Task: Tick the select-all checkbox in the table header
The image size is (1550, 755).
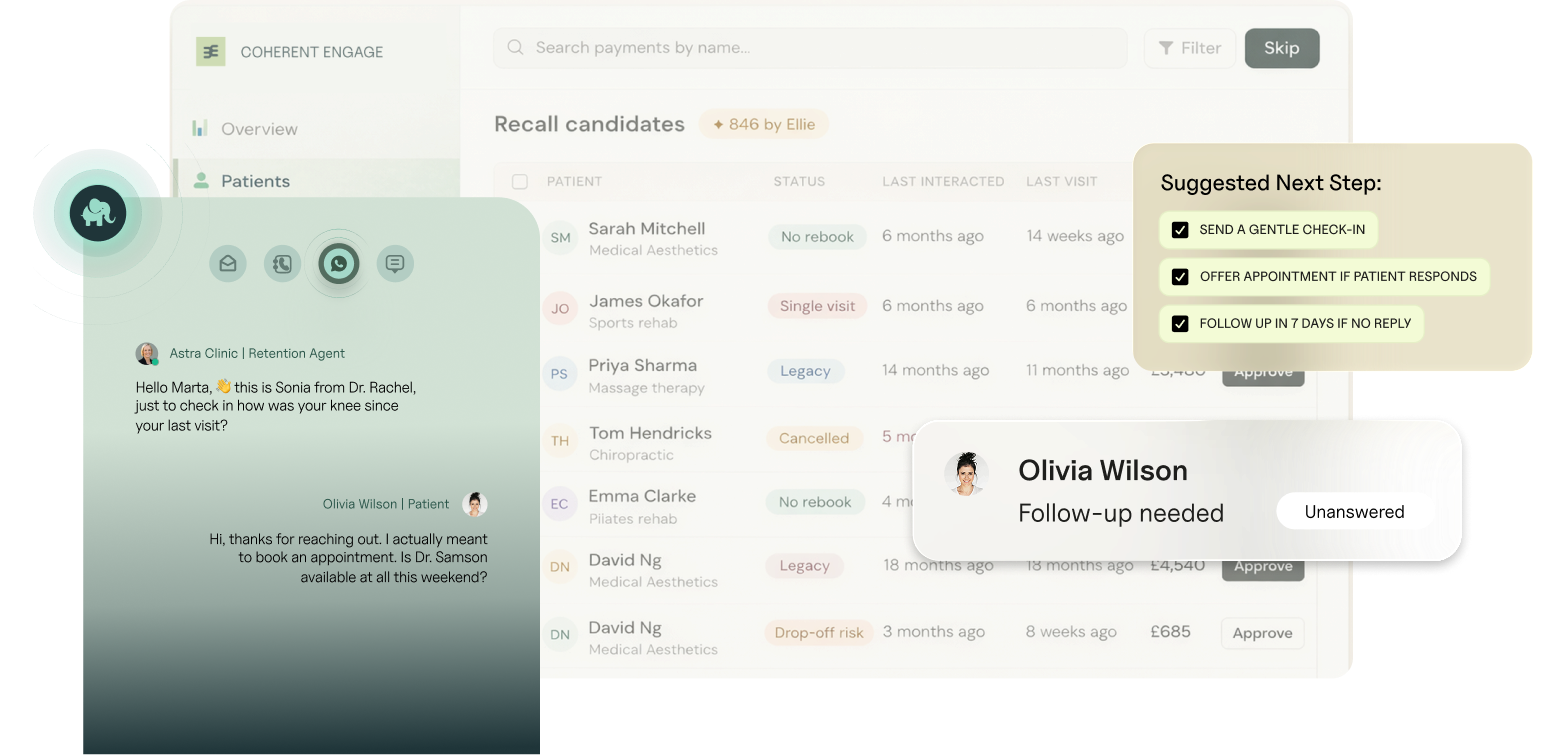Action: (520, 182)
